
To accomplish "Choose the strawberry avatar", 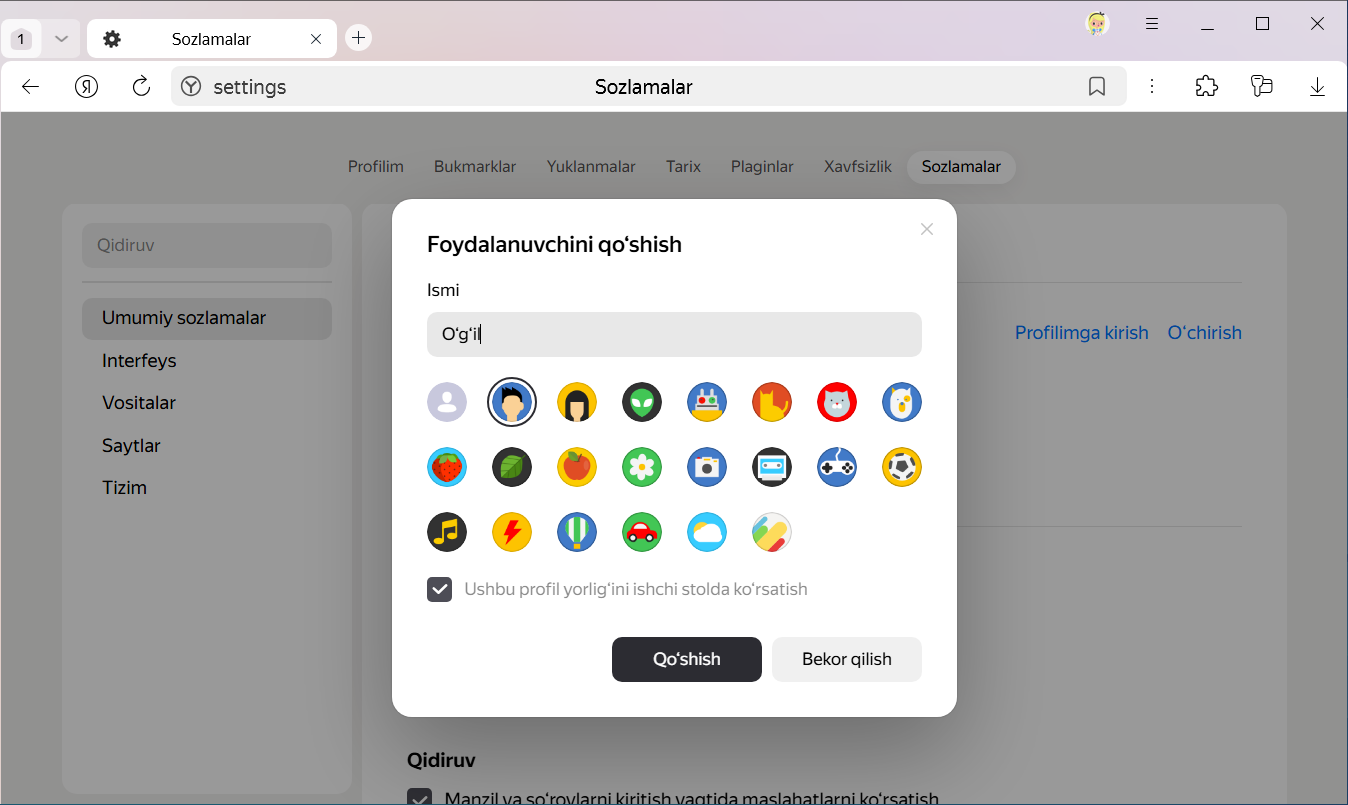I will 447,467.
